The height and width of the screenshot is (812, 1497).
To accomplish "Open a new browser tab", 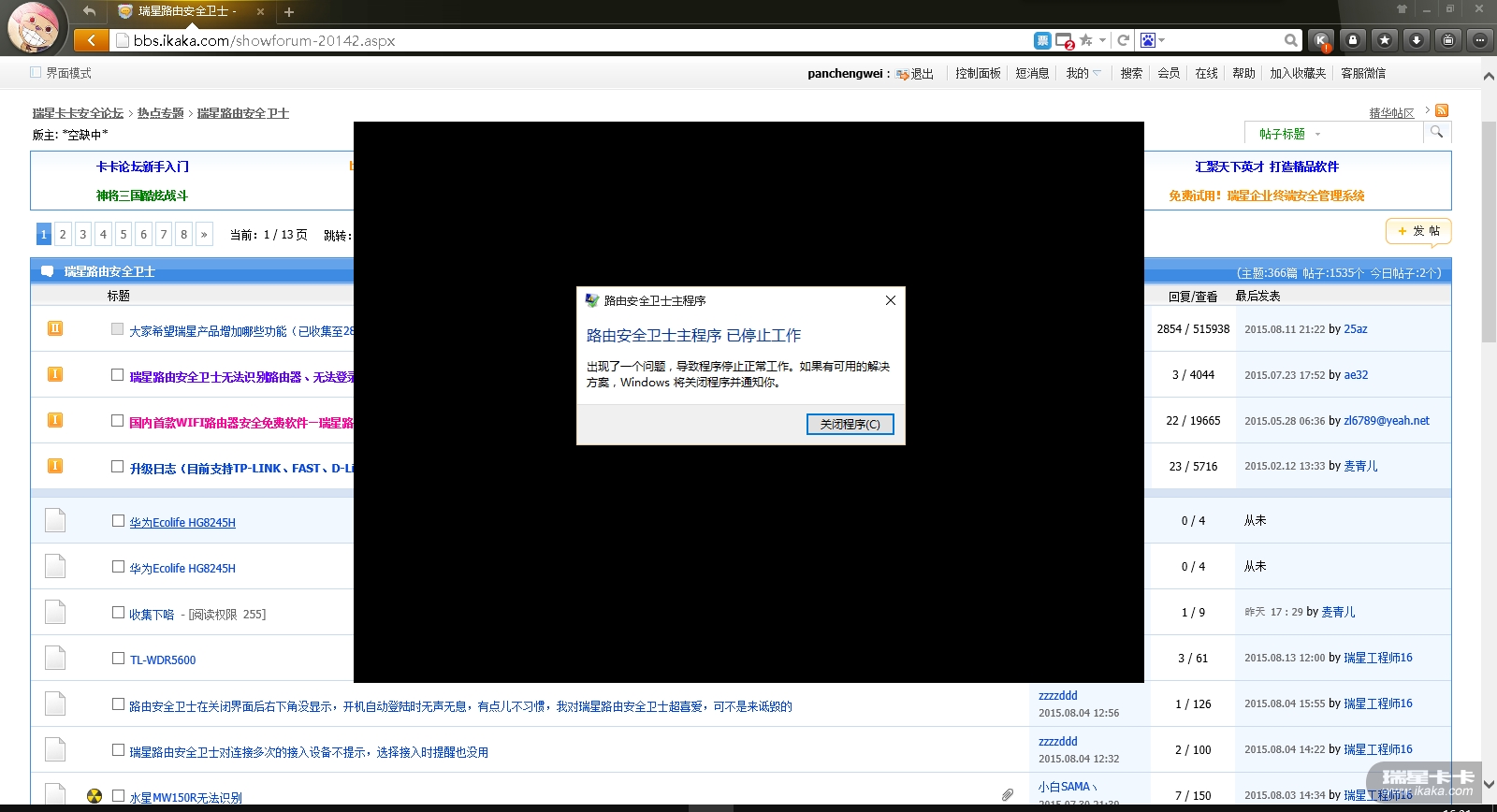I will click(289, 12).
